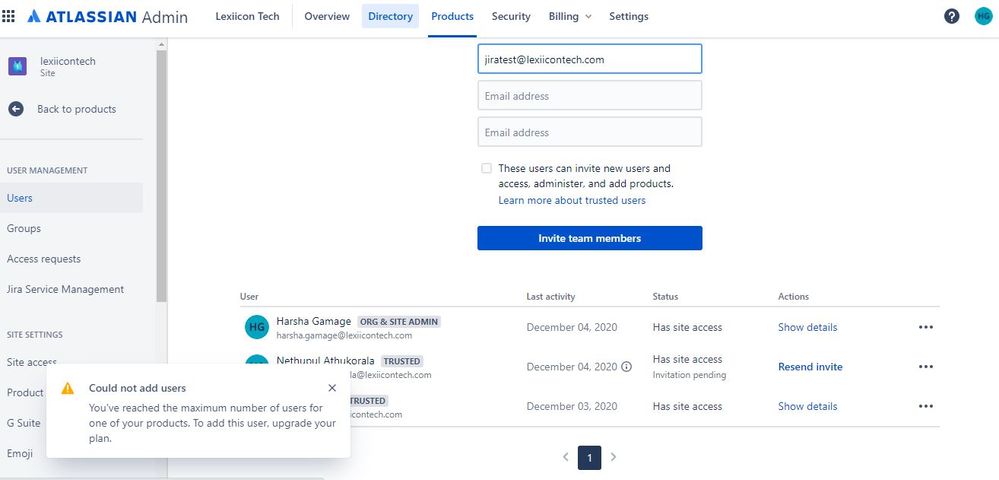The image size is (999, 480).
Task: Click the Invitation pending status text
Action: (x=689, y=375)
